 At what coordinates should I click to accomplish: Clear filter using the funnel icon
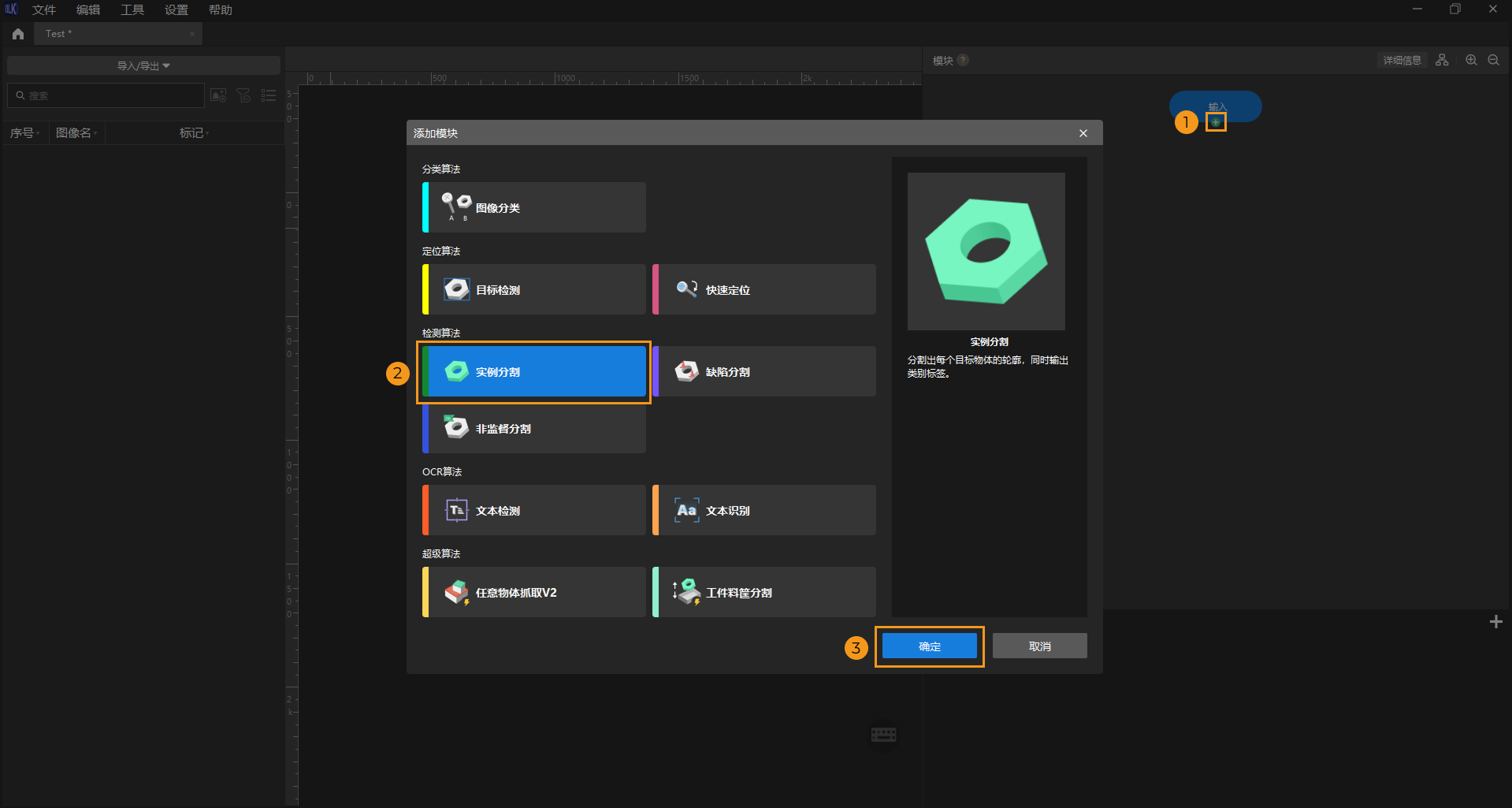coord(243,95)
